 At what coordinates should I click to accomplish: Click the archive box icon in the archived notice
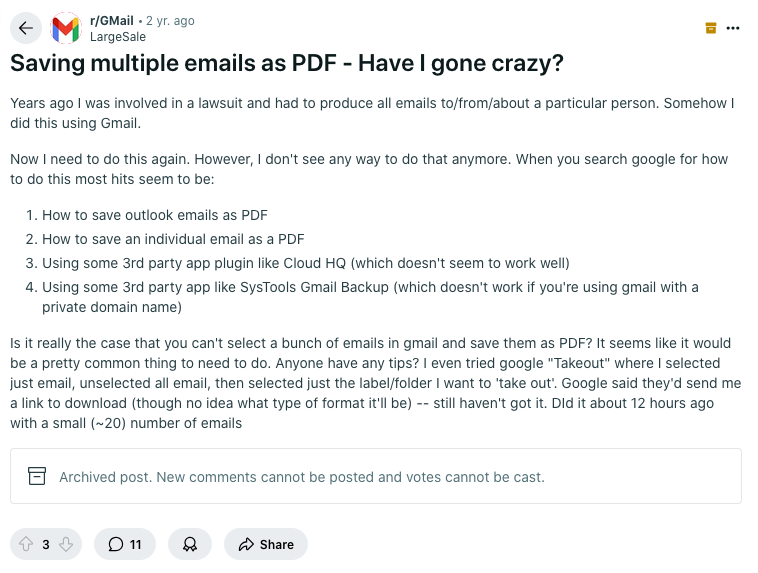[37, 476]
